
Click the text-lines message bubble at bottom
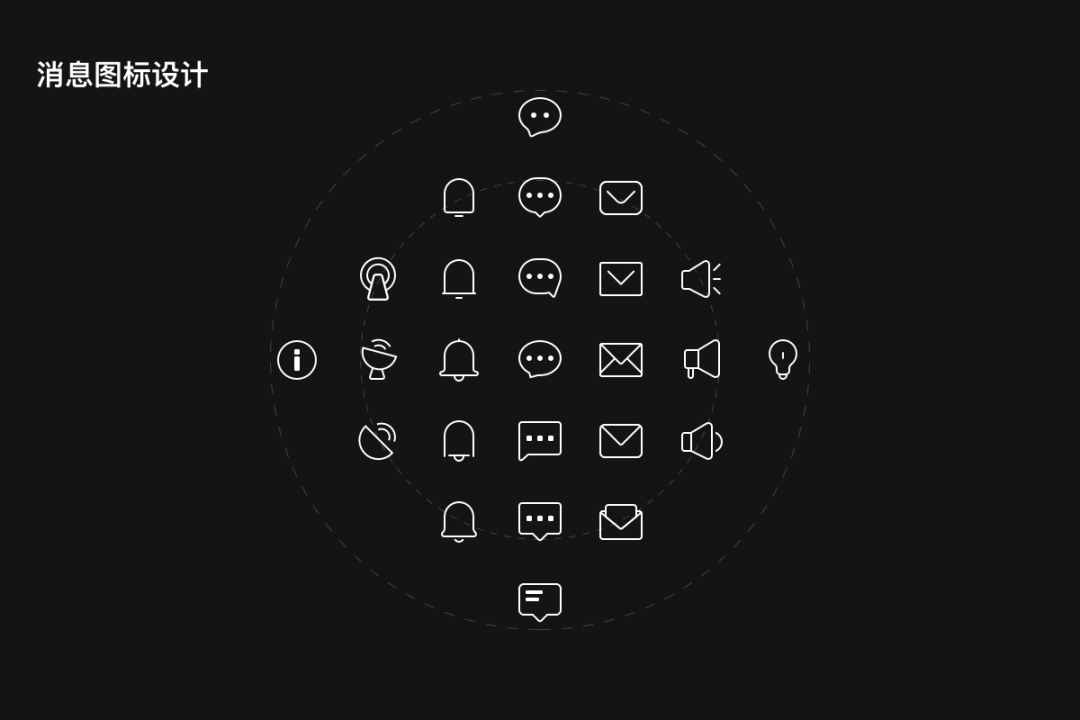pyautogui.click(x=540, y=602)
